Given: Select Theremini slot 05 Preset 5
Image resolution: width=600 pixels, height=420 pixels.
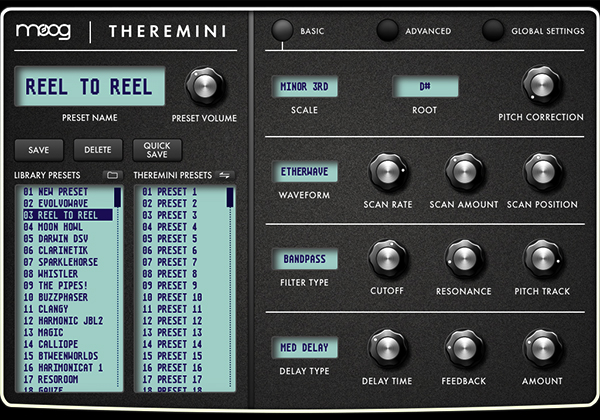Looking at the screenshot, I should (183, 239).
